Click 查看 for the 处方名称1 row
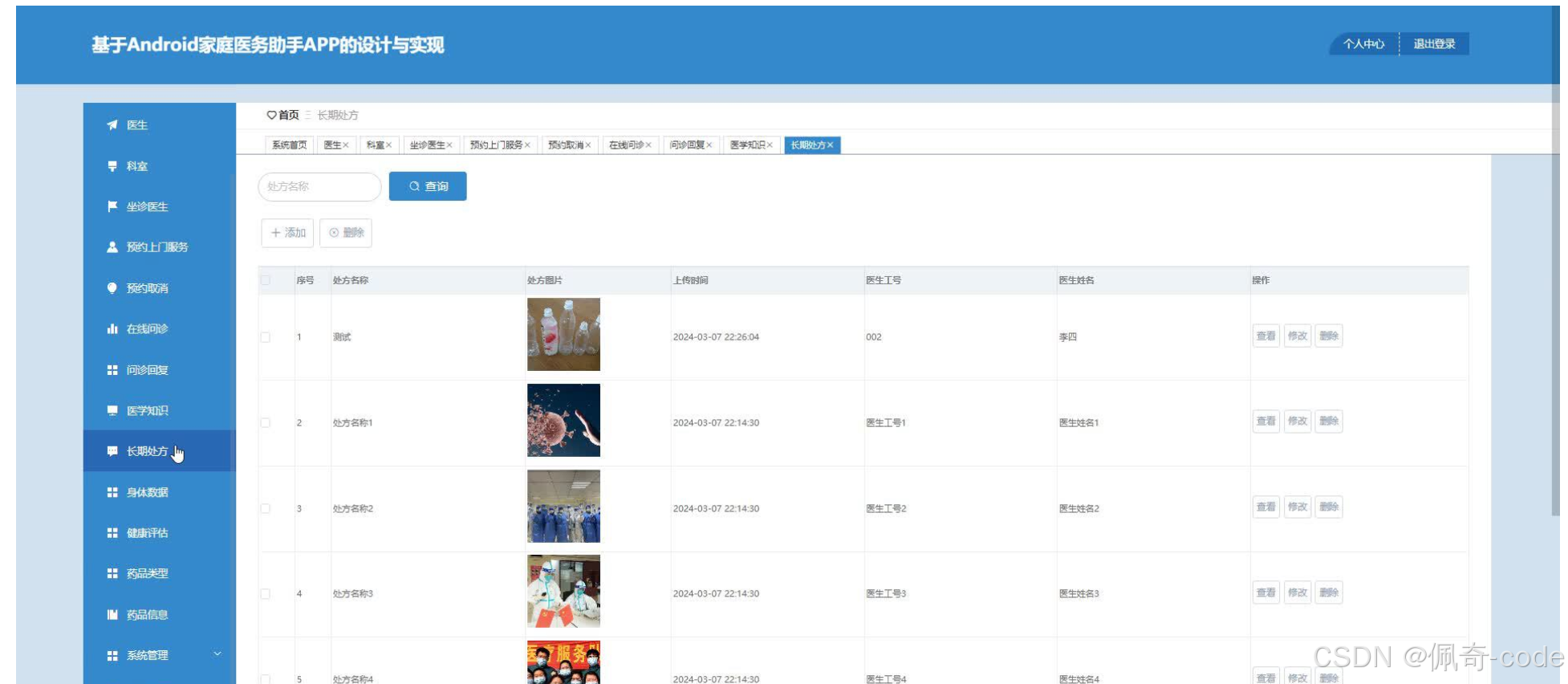This screenshot has width=1568, height=684. coord(1266,421)
